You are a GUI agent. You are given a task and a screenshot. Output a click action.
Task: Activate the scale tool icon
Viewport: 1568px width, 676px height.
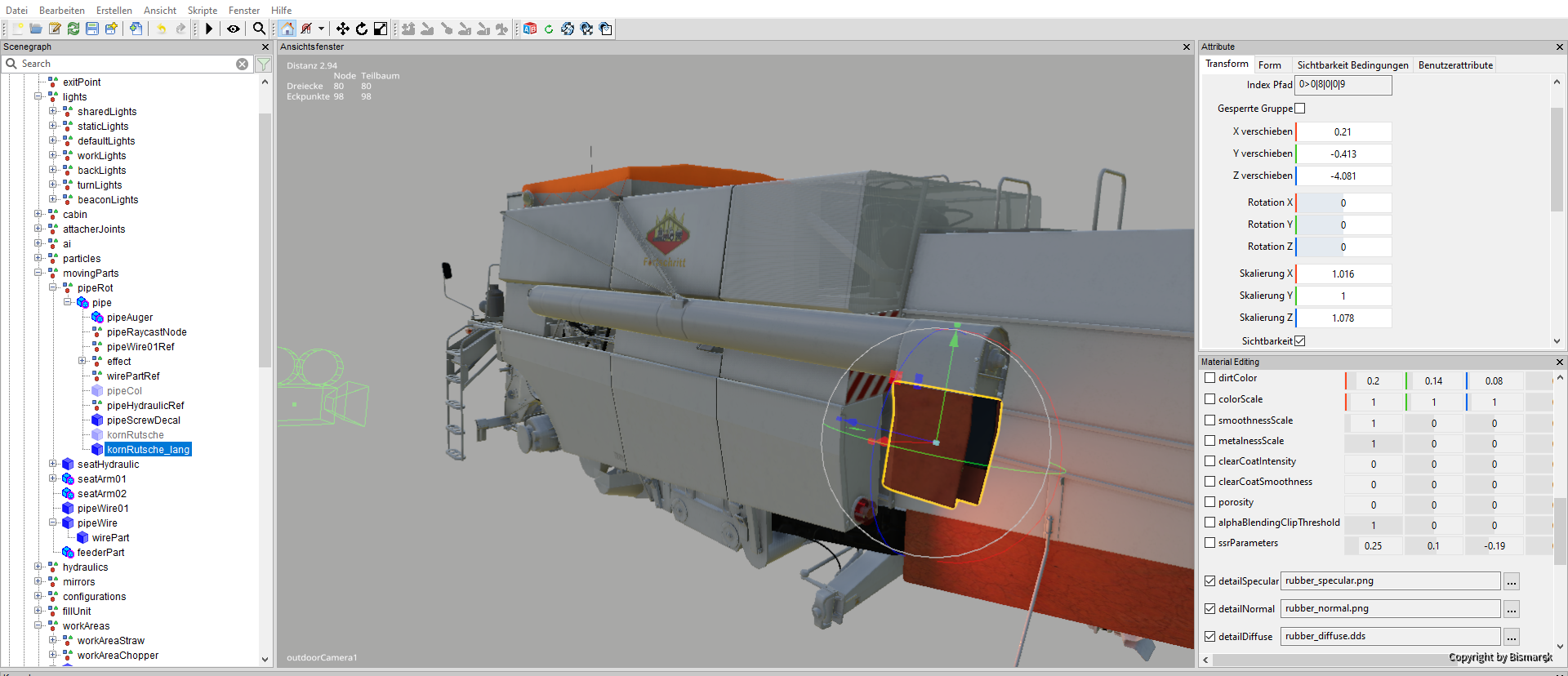[381, 29]
